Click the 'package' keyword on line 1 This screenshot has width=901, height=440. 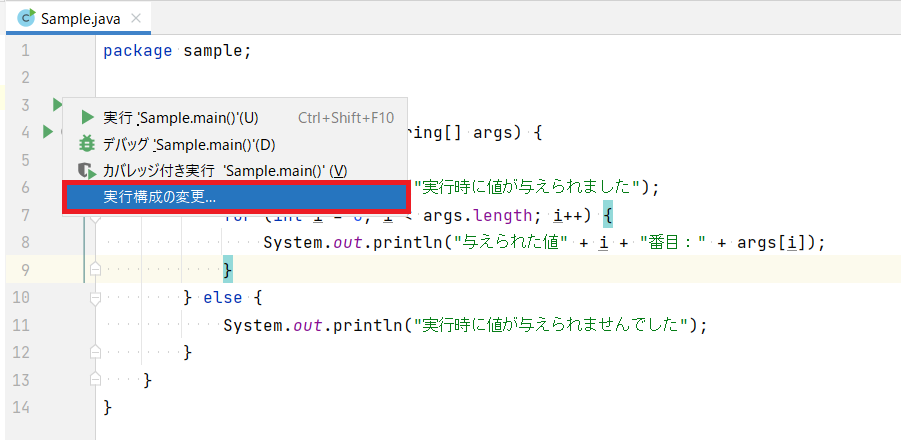[138, 51]
